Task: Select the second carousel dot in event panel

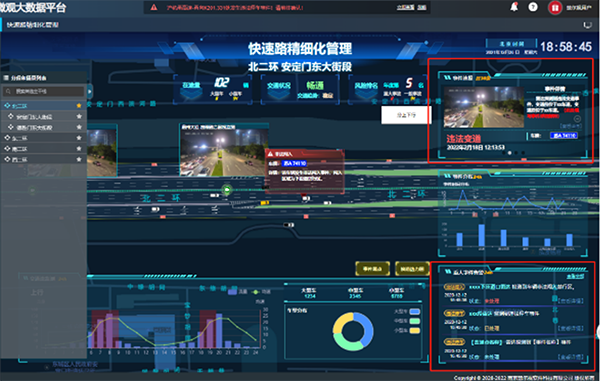Action: click(509, 153)
